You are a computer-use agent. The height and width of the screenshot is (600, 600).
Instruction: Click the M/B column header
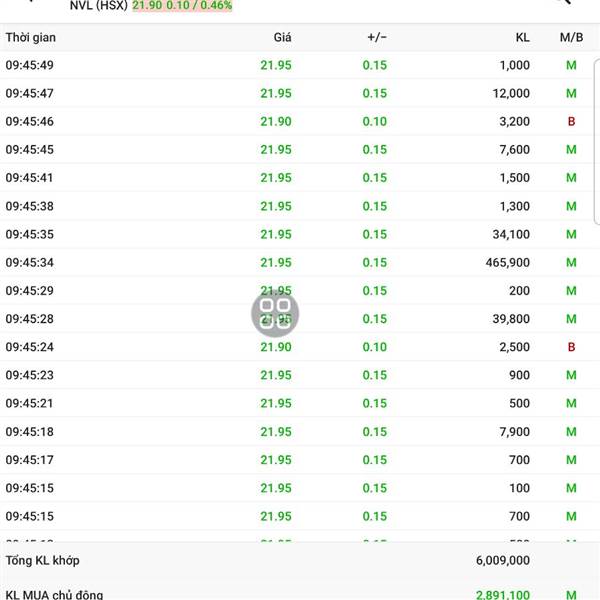(571, 38)
